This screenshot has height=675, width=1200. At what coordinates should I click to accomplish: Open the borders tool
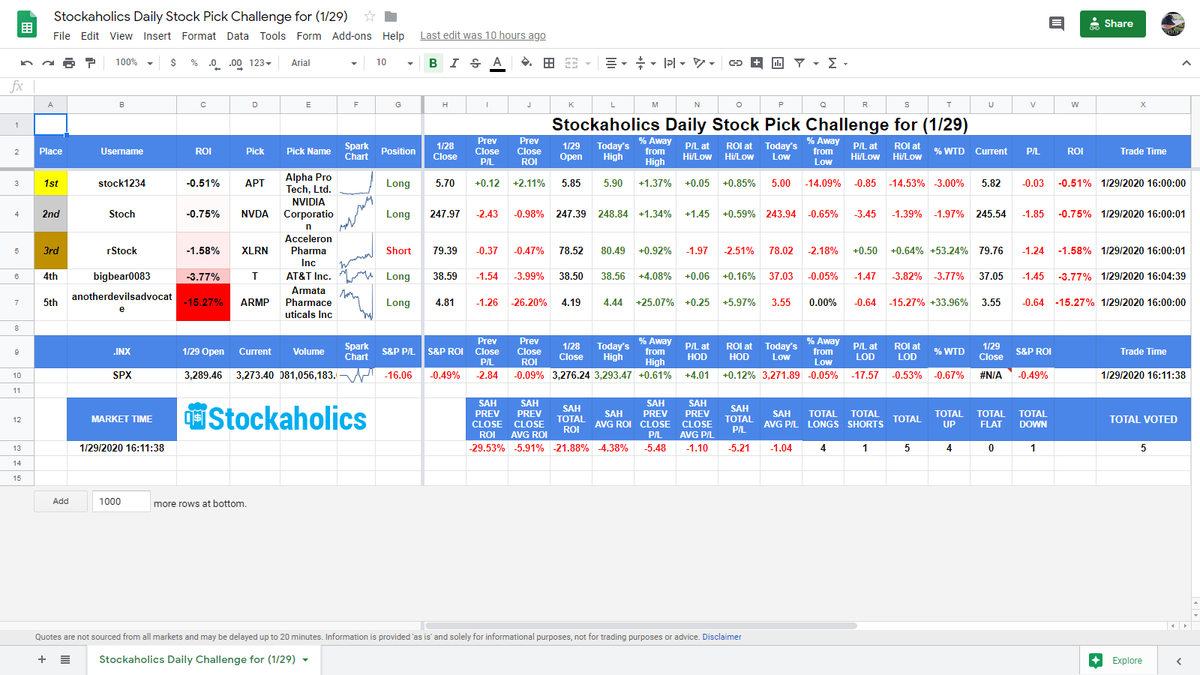pyautogui.click(x=549, y=63)
